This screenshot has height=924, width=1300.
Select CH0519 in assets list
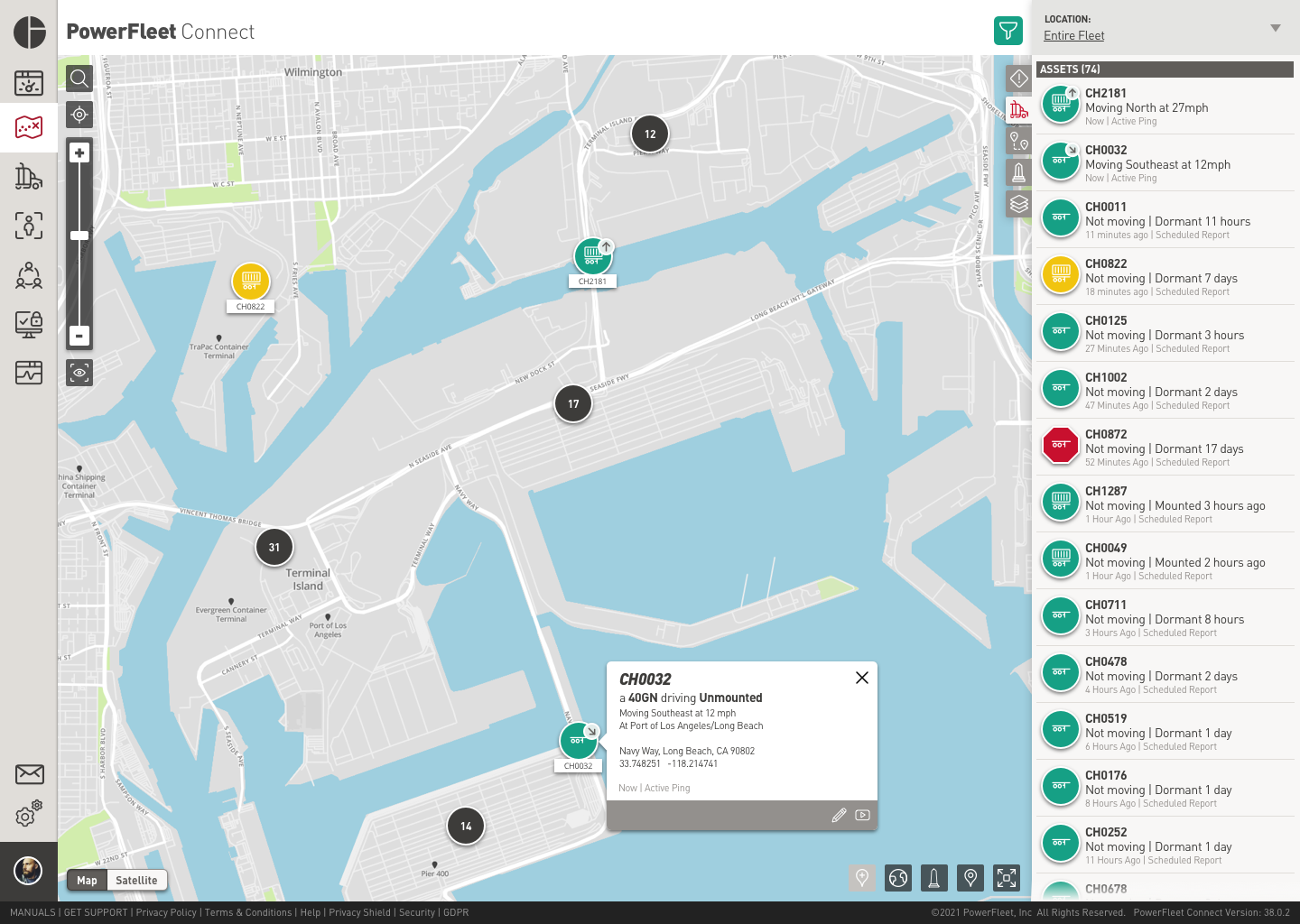pos(1165,732)
